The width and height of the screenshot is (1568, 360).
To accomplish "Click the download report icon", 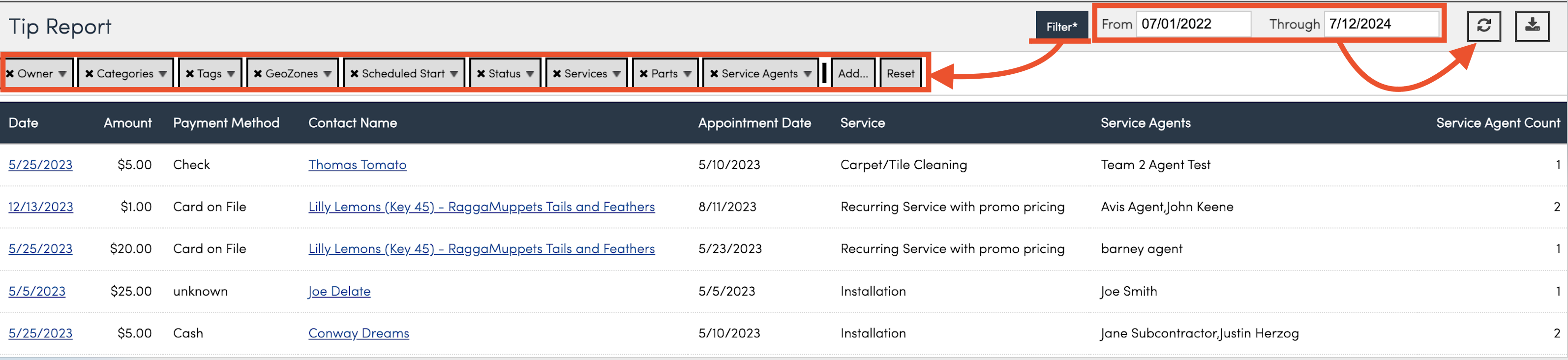I will pyautogui.click(x=1532, y=26).
